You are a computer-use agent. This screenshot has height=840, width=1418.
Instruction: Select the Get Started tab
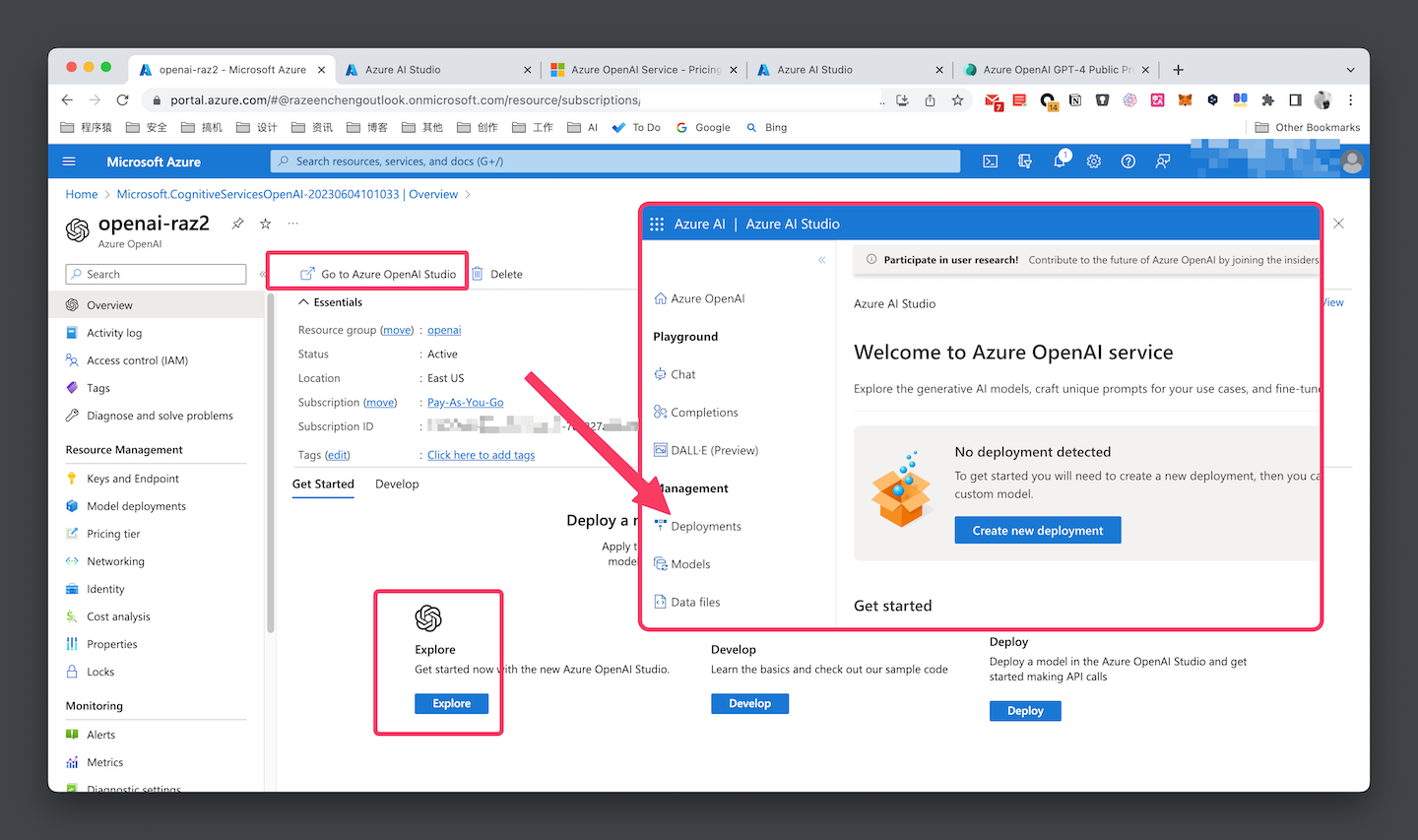pyautogui.click(x=323, y=484)
